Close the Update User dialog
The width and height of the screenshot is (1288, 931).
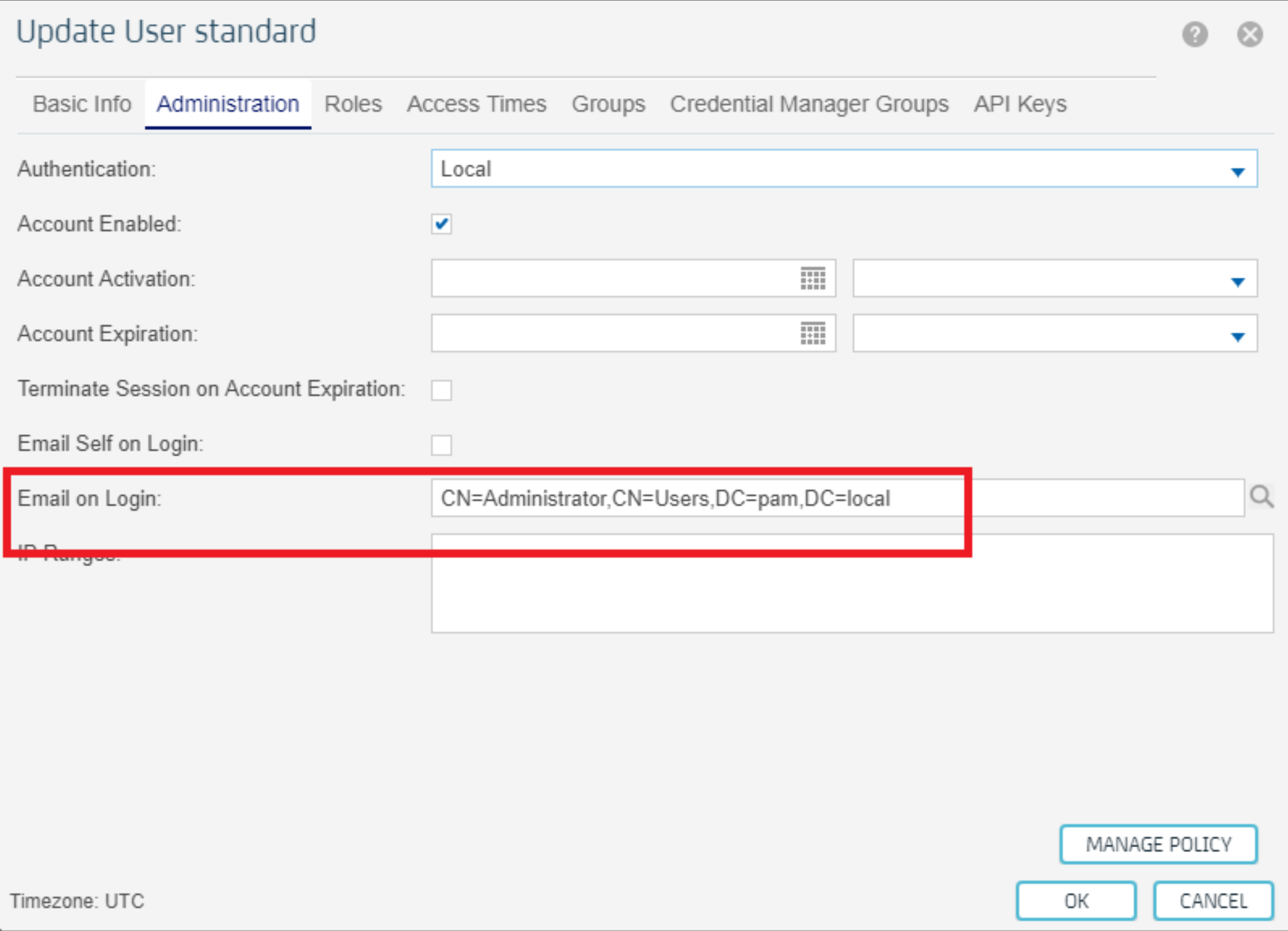[x=1250, y=34]
